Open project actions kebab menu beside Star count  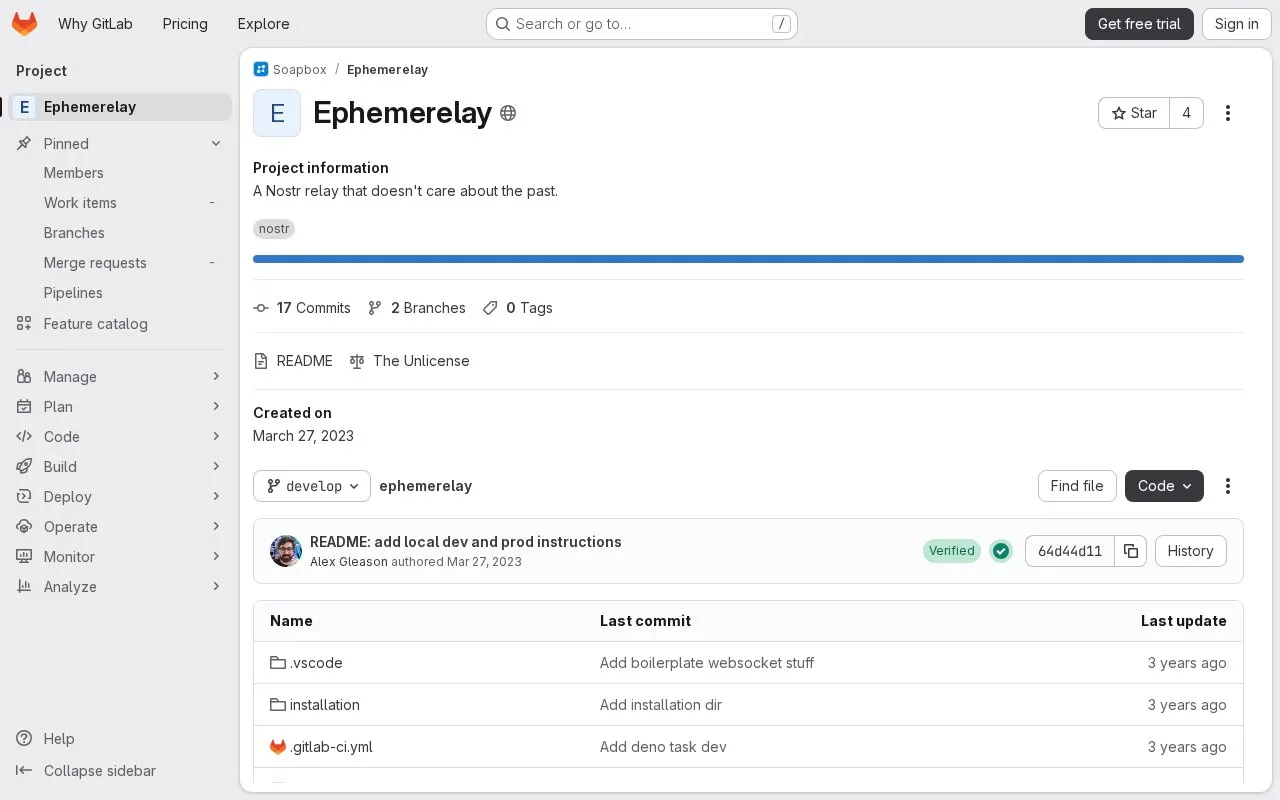coord(1228,113)
